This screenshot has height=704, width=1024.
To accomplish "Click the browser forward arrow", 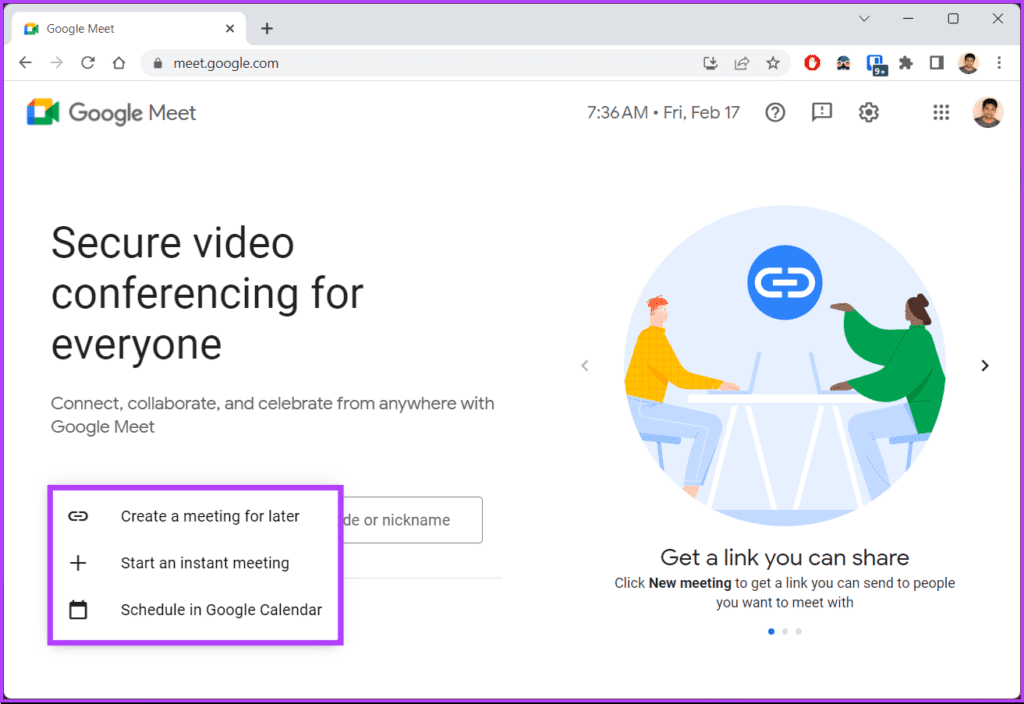I will tap(57, 63).
